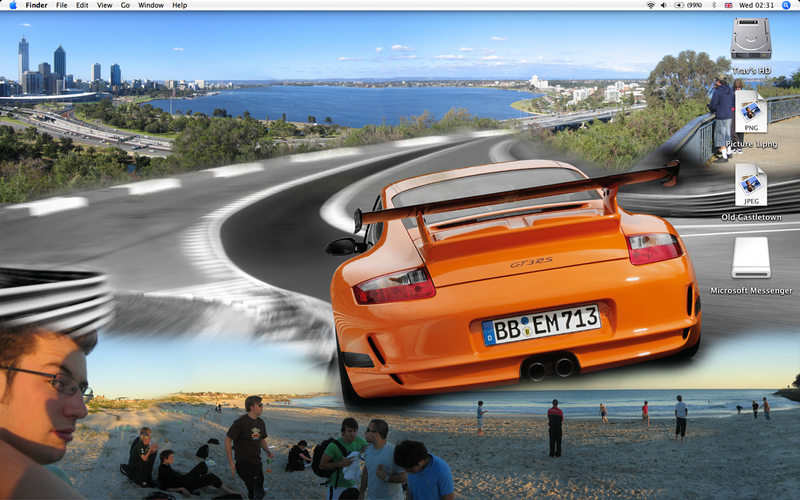Image resolution: width=800 pixels, height=500 pixels.
Task: Open the Help menu
Action: click(x=179, y=5)
